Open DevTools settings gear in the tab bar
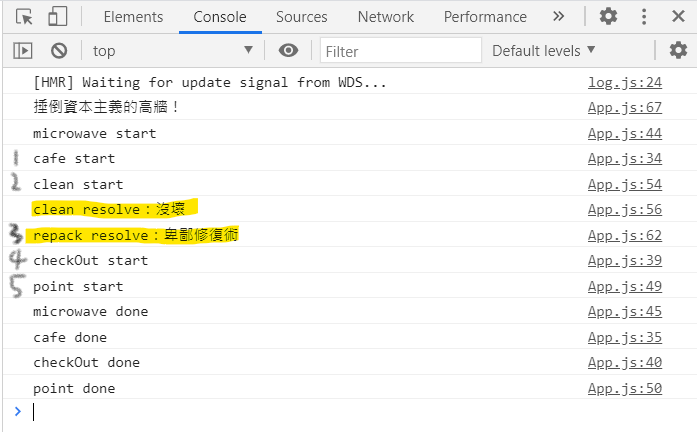Image resolution: width=697 pixels, height=432 pixels. click(608, 17)
